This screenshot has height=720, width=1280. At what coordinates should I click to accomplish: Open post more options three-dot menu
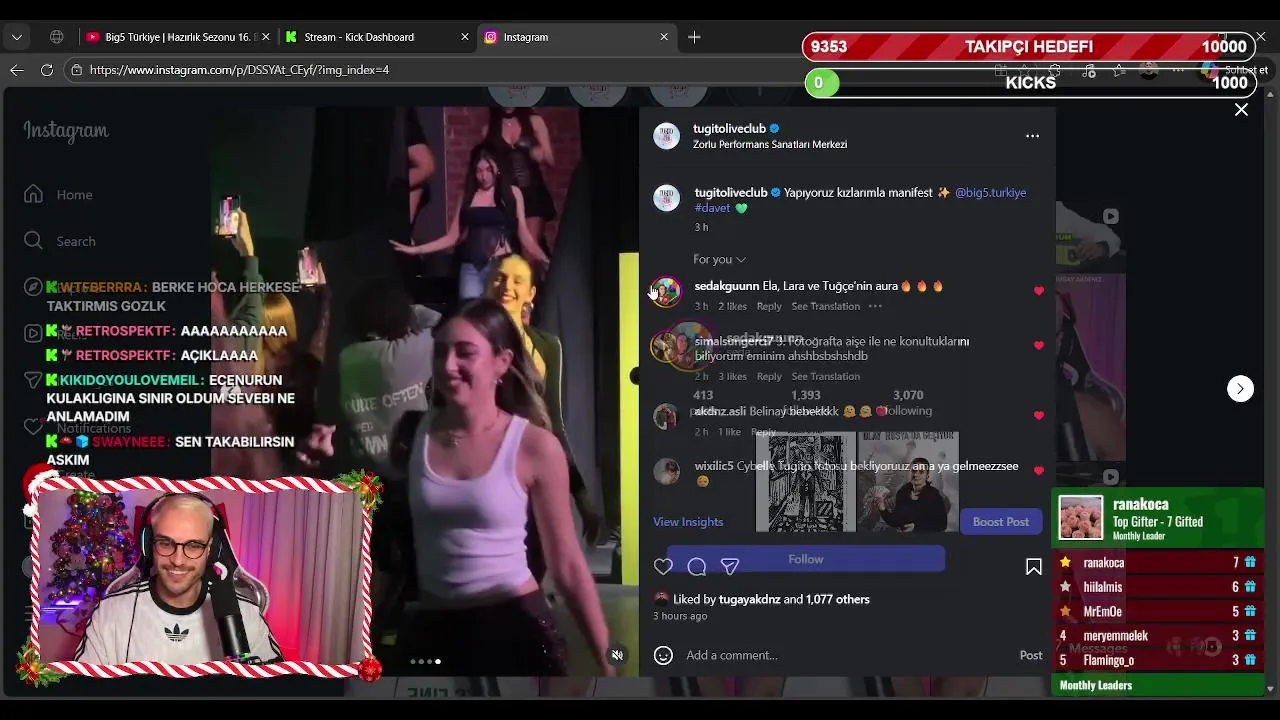[x=1032, y=136]
